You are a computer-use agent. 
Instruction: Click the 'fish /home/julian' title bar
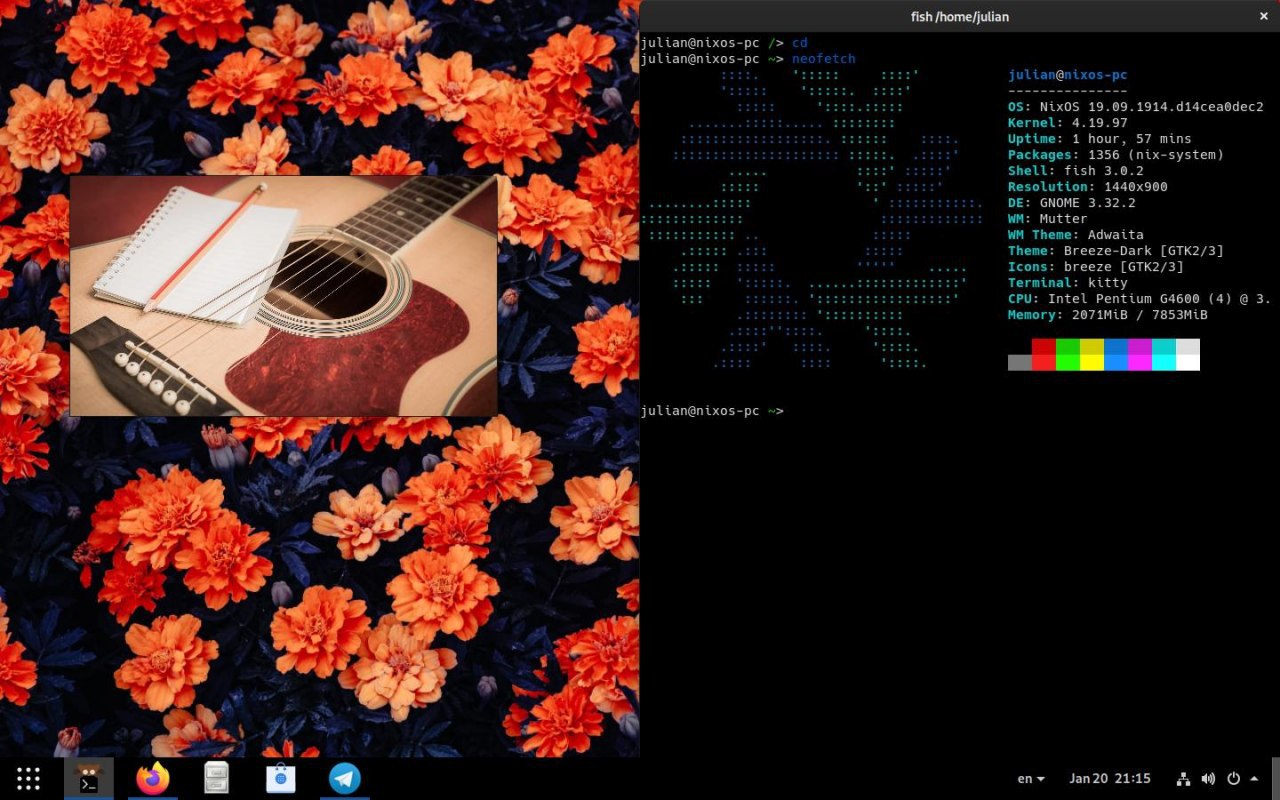pyautogui.click(x=959, y=15)
